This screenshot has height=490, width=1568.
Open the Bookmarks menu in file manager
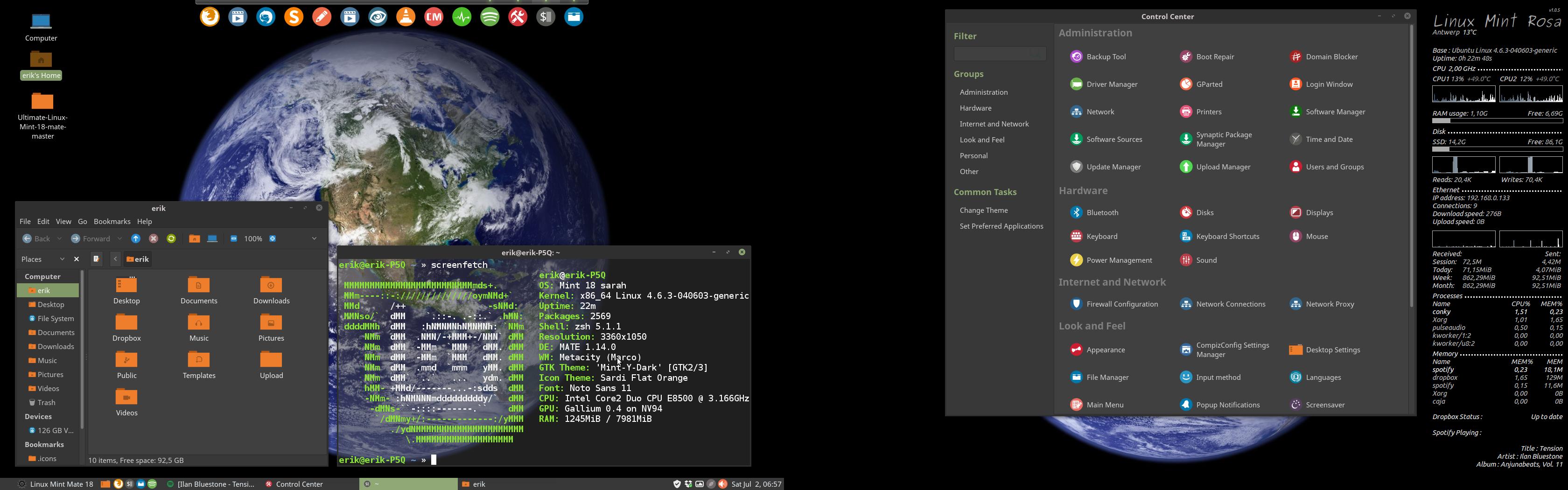[x=112, y=222]
